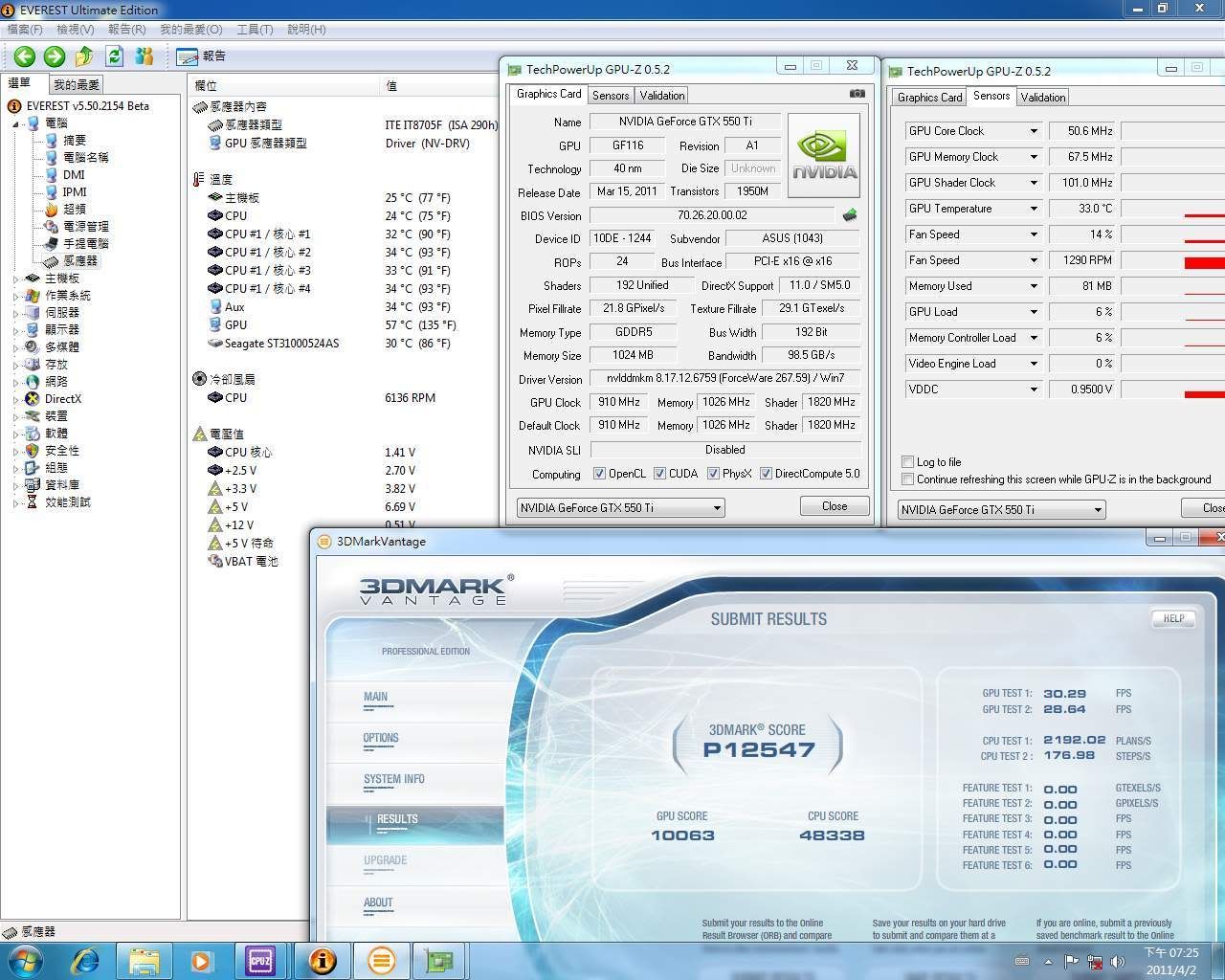Viewport: 1225px width, 980px height.
Task: Click the green Forward arrow in EVEREST toolbar
Action: click(x=55, y=56)
